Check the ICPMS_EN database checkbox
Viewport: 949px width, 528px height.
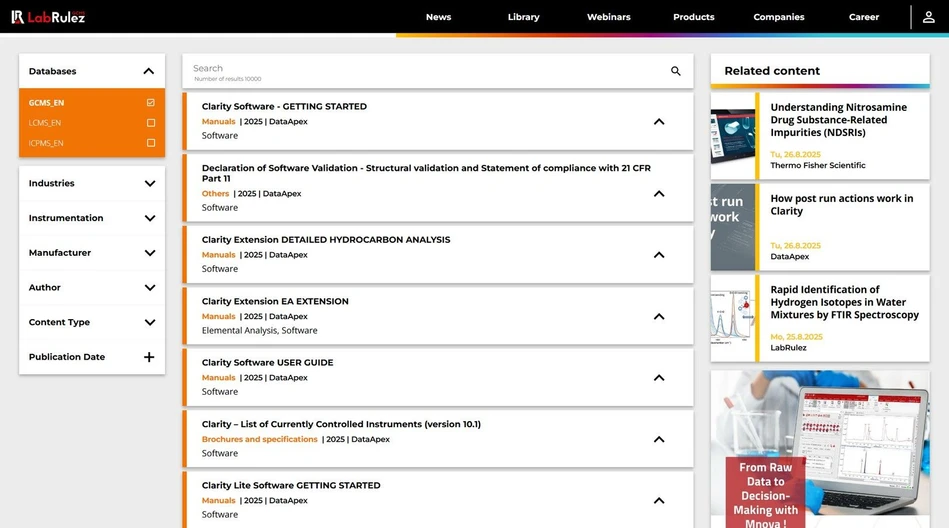tap(151, 143)
